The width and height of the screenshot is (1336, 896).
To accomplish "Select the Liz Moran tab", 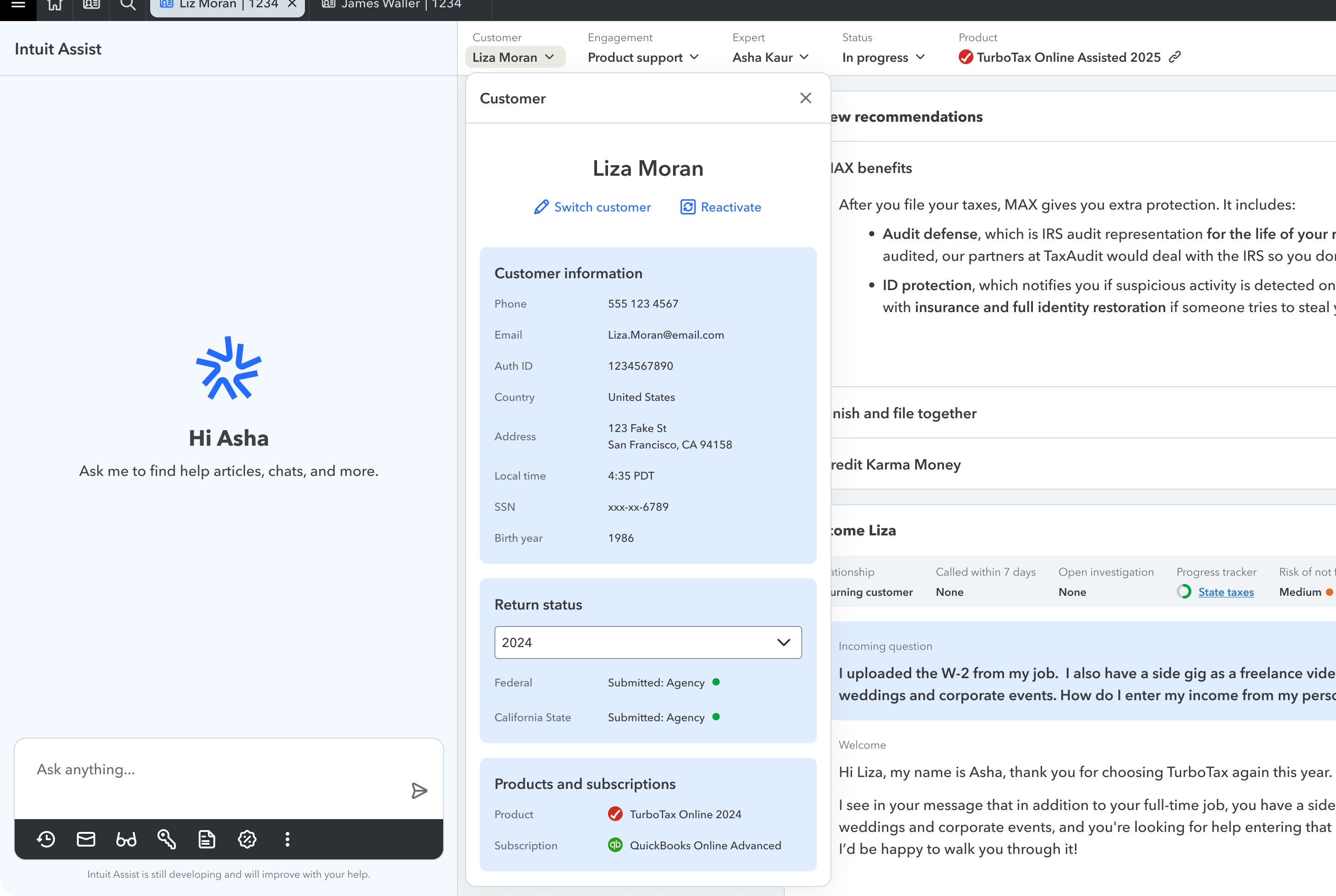I will [220, 5].
